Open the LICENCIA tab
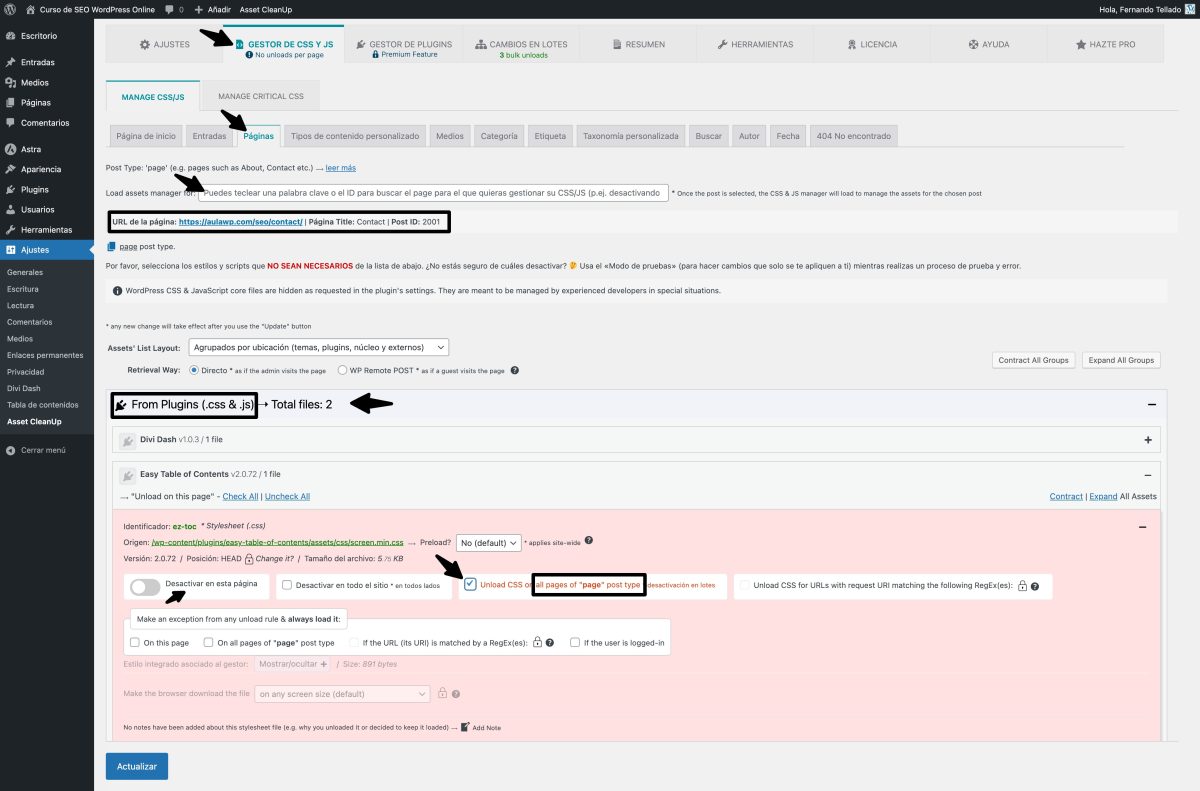The height and width of the screenshot is (791, 1200). coord(872,45)
